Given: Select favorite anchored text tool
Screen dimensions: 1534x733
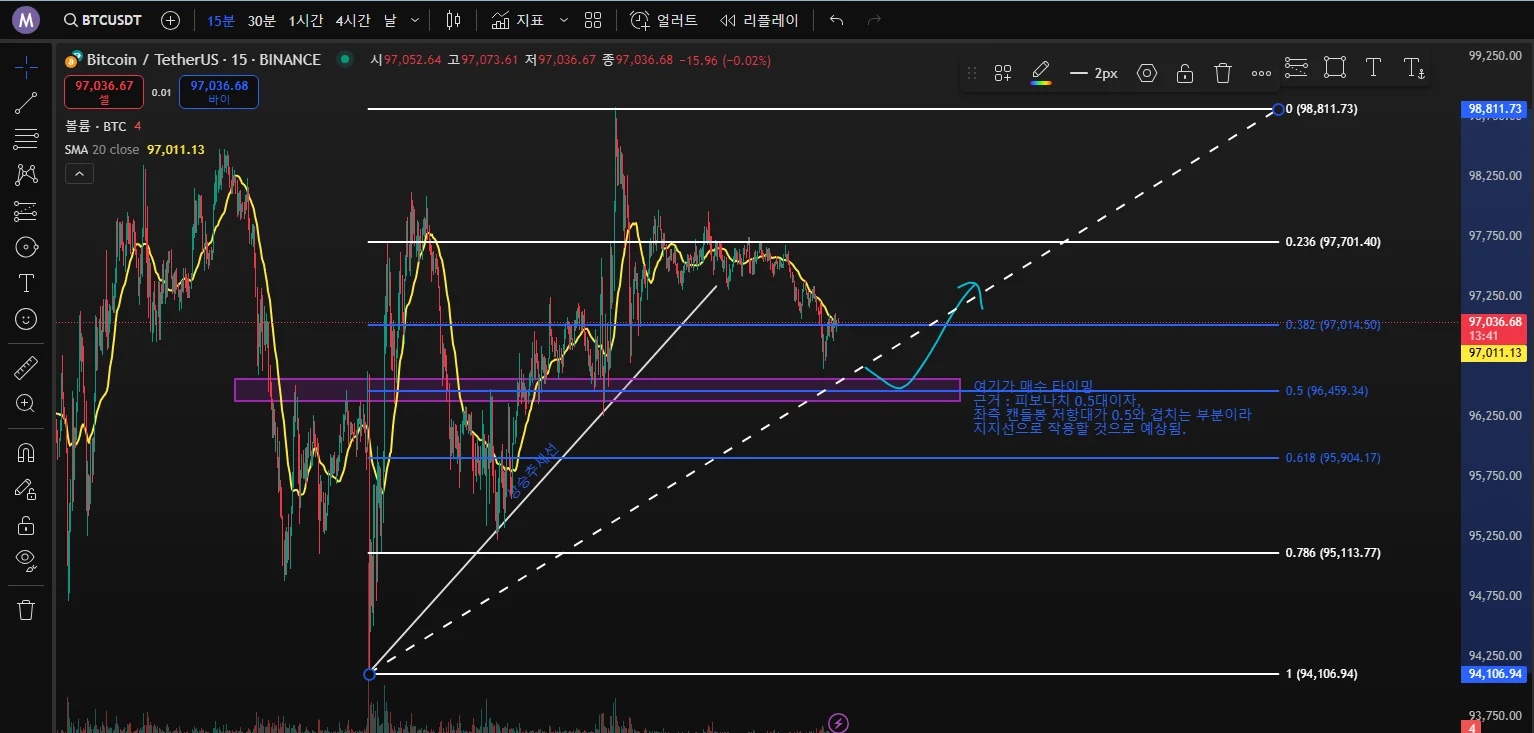Looking at the screenshot, I should tap(1414, 67).
